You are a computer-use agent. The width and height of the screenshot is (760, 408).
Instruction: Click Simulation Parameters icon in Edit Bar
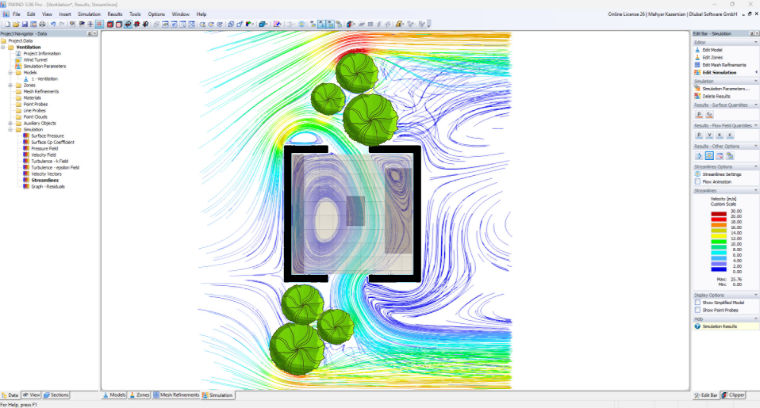point(697,89)
